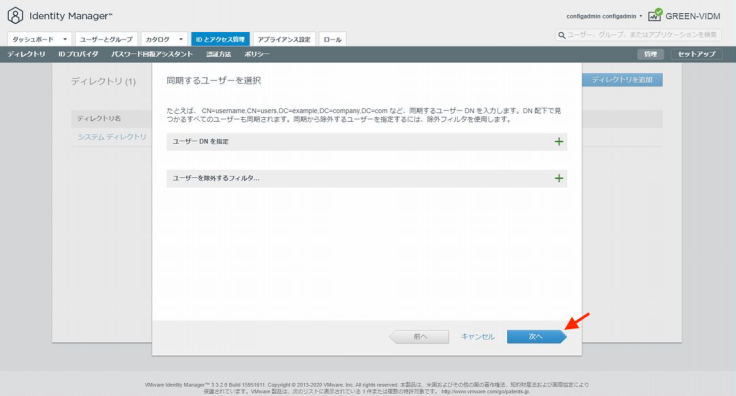Click the green plus for ユーザーを除外するフィルタ

(x=559, y=178)
